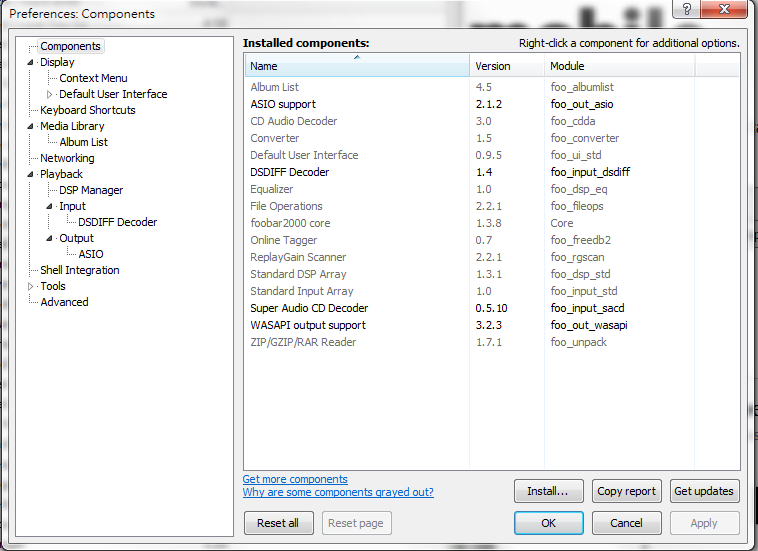This screenshot has height=551, width=758.
Task: Open Why are some components grayed out link
Action: [x=338, y=492]
